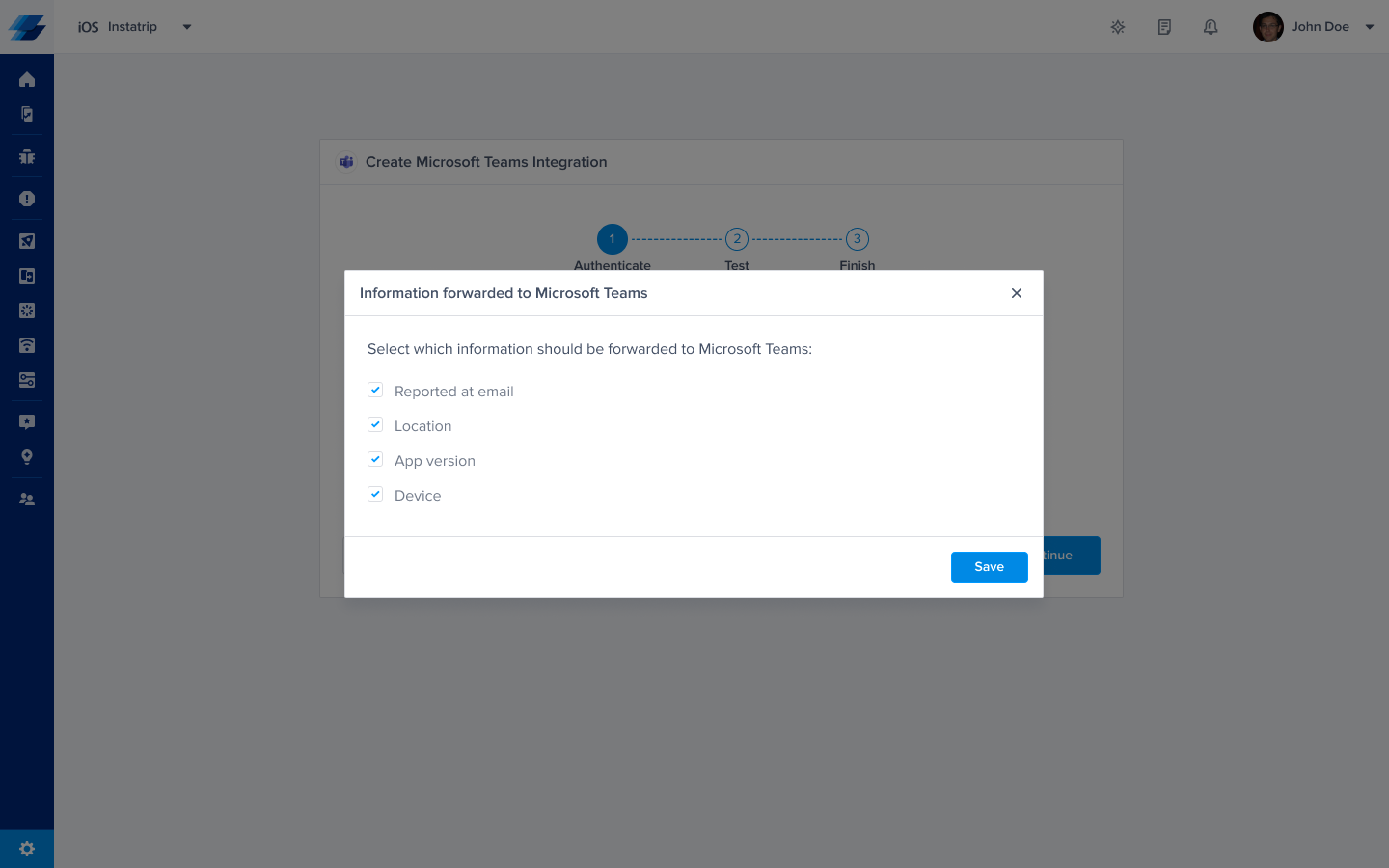Screen dimensions: 1389x868
Task: Open the notifications bell icon
Action: tap(1211, 27)
